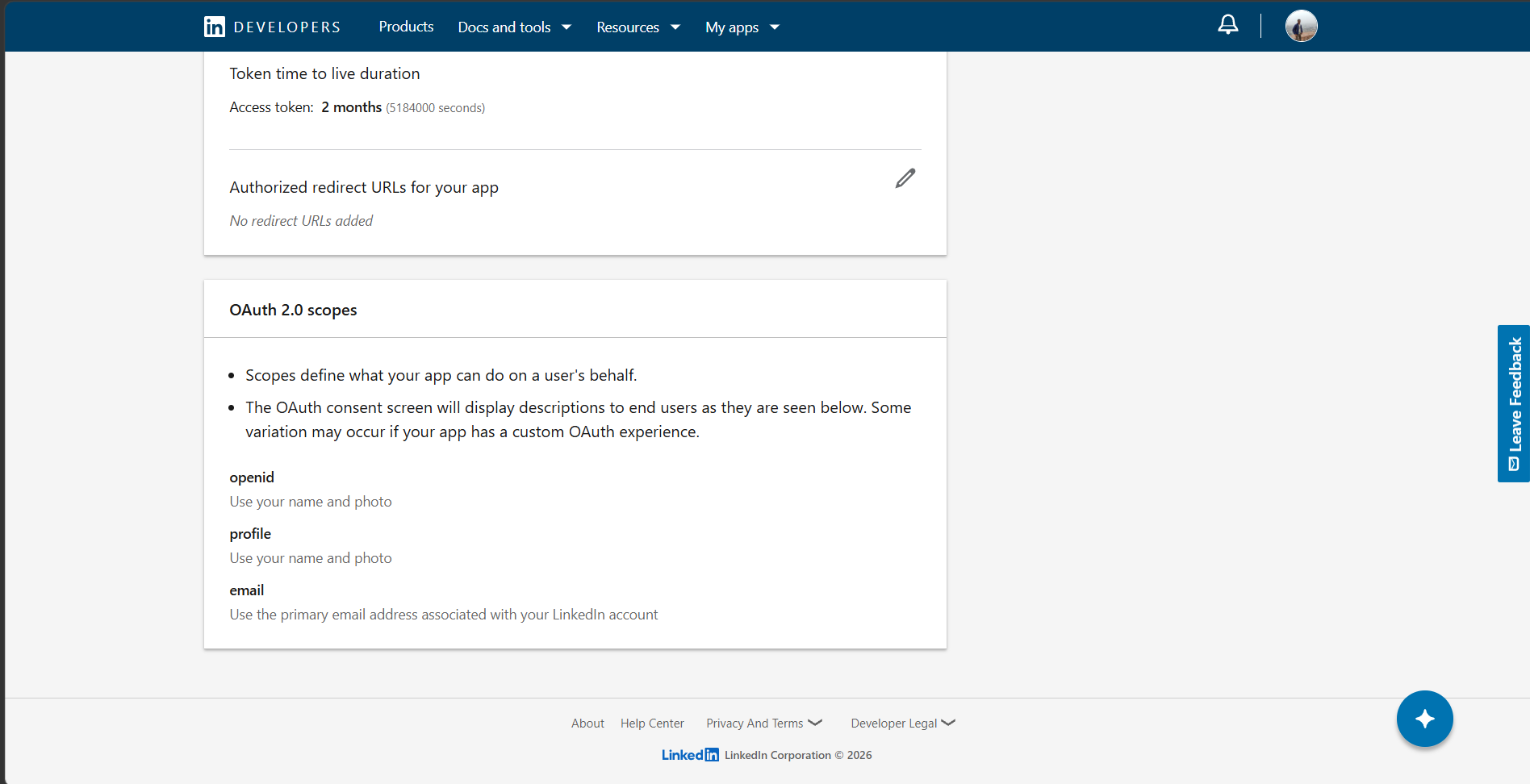Click the '2 months' access token value
The image size is (1530, 784).
click(352, 107)
